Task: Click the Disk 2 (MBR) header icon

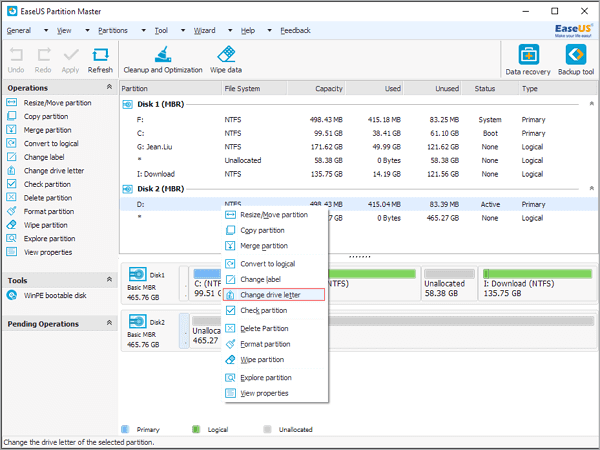Action: pos(127,189)
